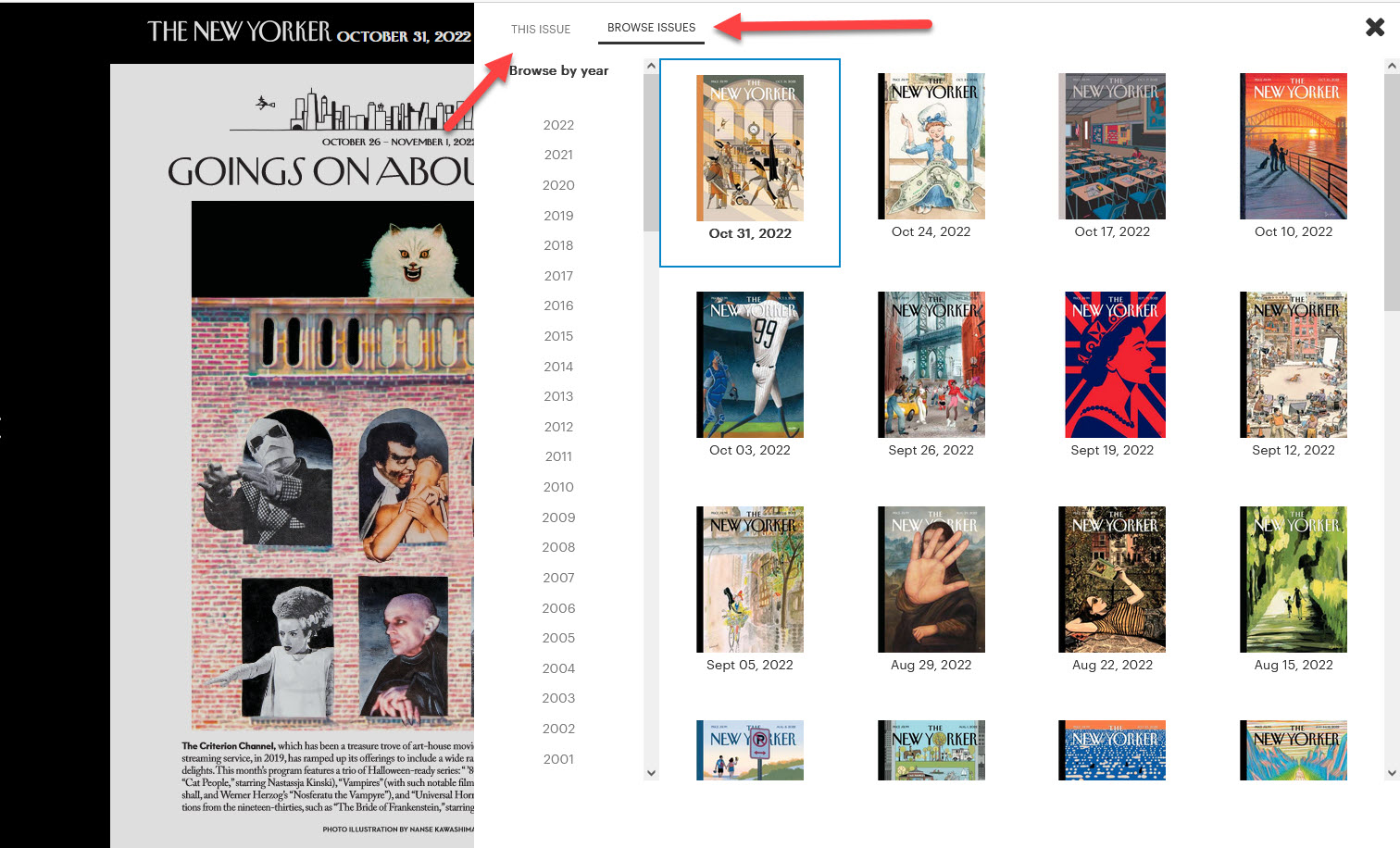Close the browse issues panel with X
The width and height of the screenshot is (1400, 848).
[1375, 28]
